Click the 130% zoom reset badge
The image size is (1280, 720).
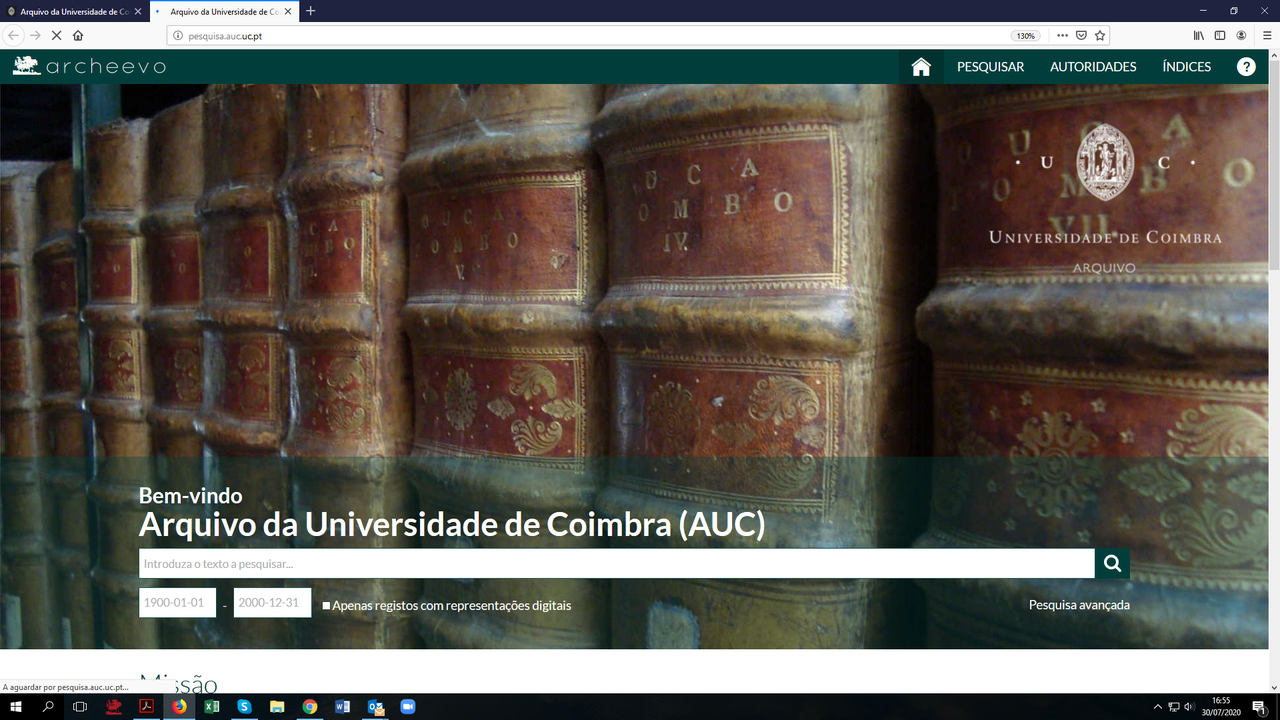coord(1025,35)
